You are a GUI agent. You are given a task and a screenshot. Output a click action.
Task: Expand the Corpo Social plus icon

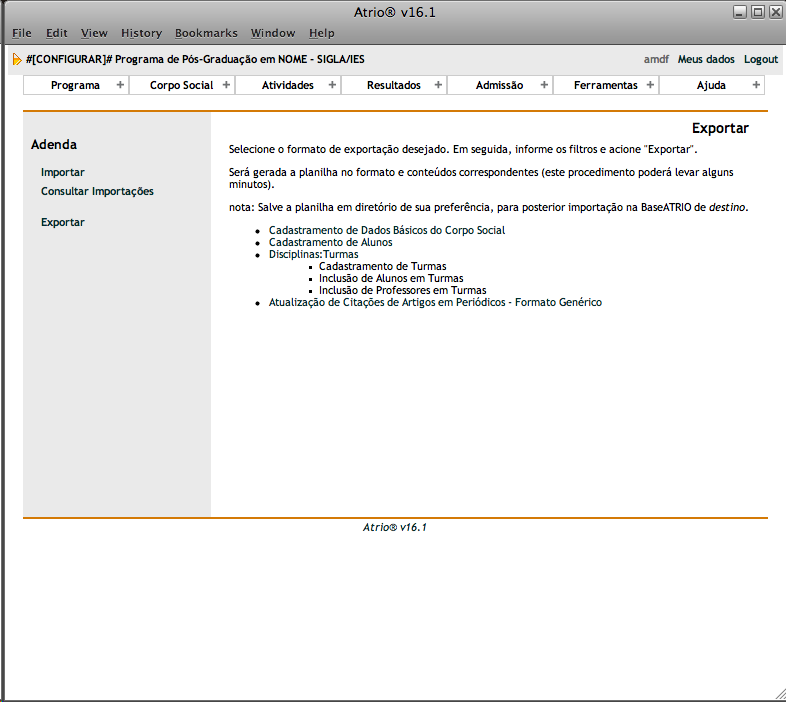(226, 85)
